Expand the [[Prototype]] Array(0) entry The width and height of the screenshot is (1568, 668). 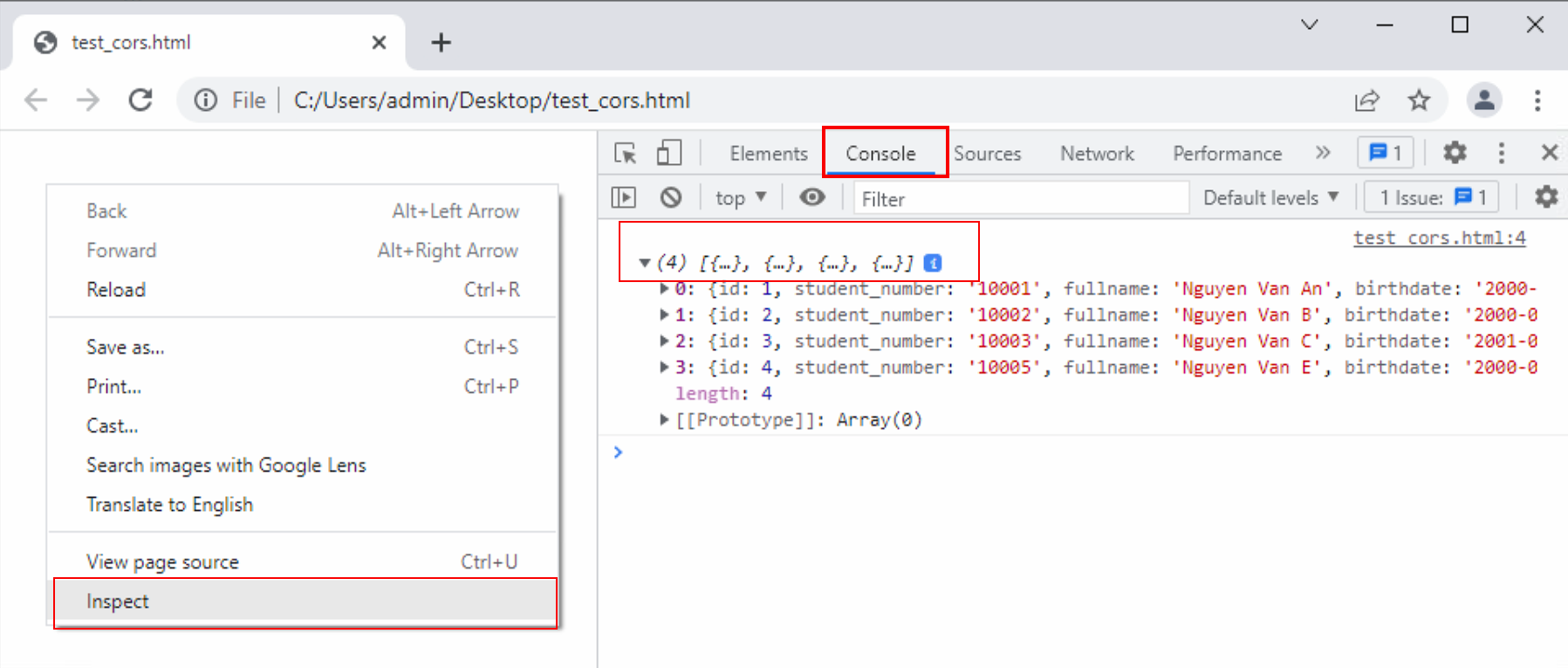[x=664, y=420]
